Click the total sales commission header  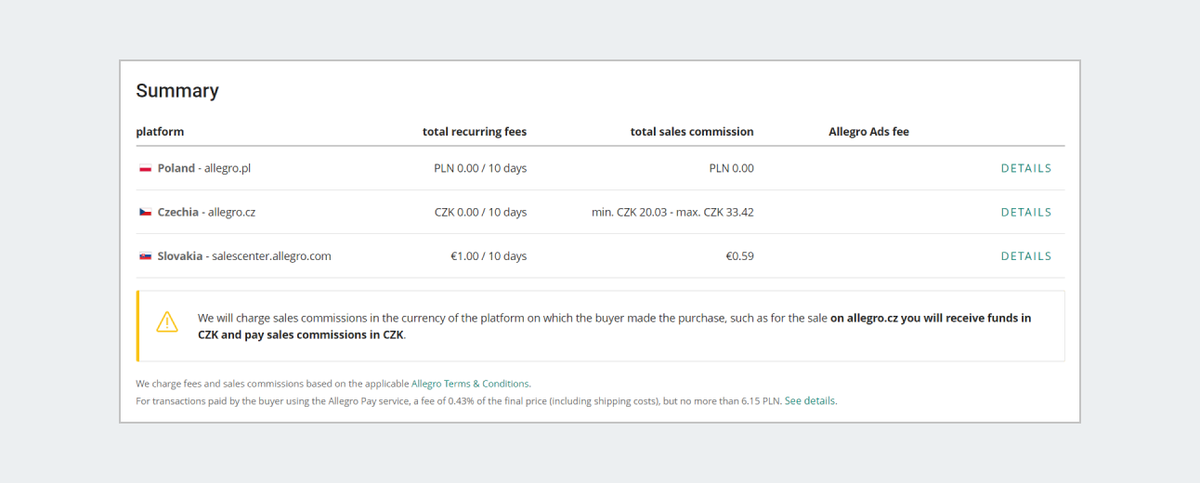pyautogui.click(x=692, y=132)
